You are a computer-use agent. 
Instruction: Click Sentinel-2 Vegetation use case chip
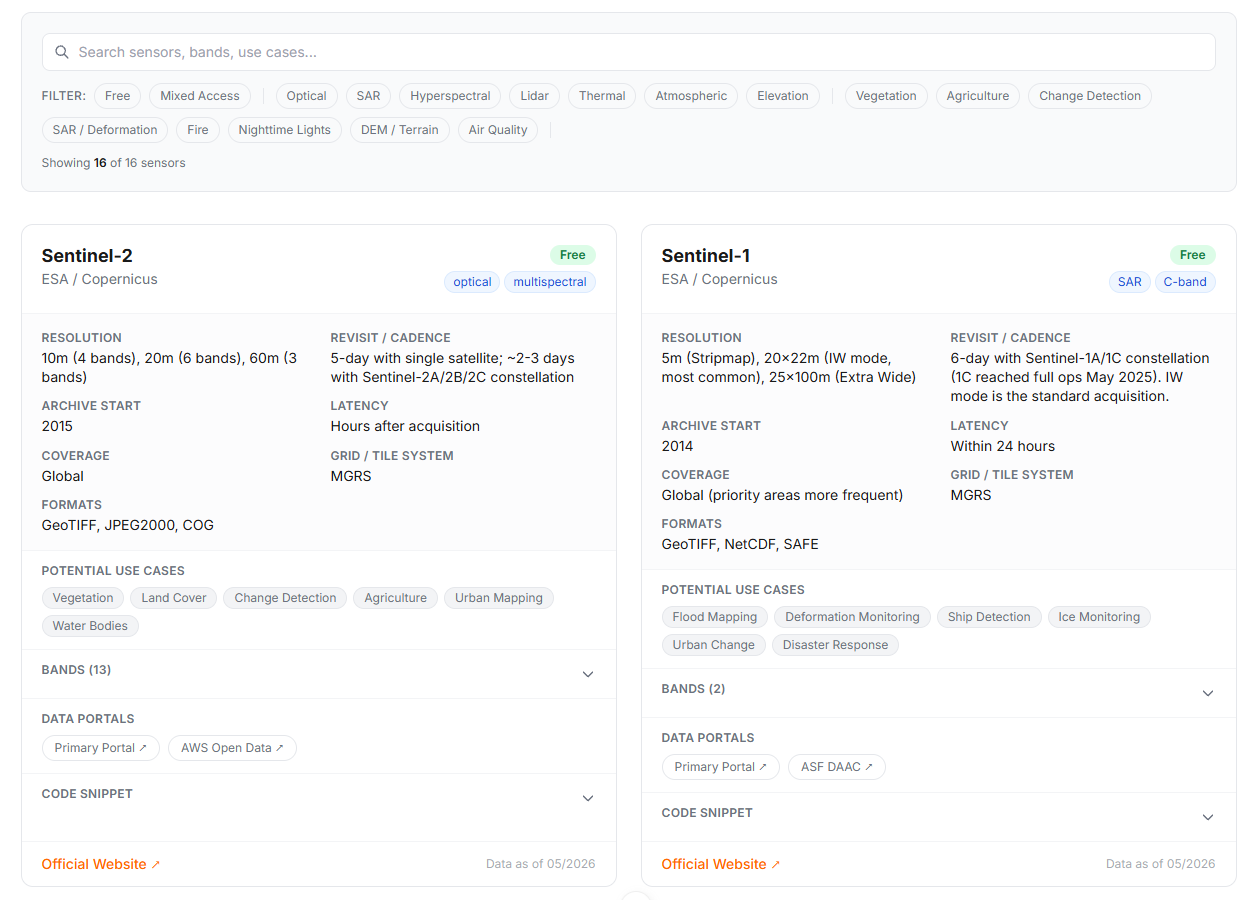(83, 598)
